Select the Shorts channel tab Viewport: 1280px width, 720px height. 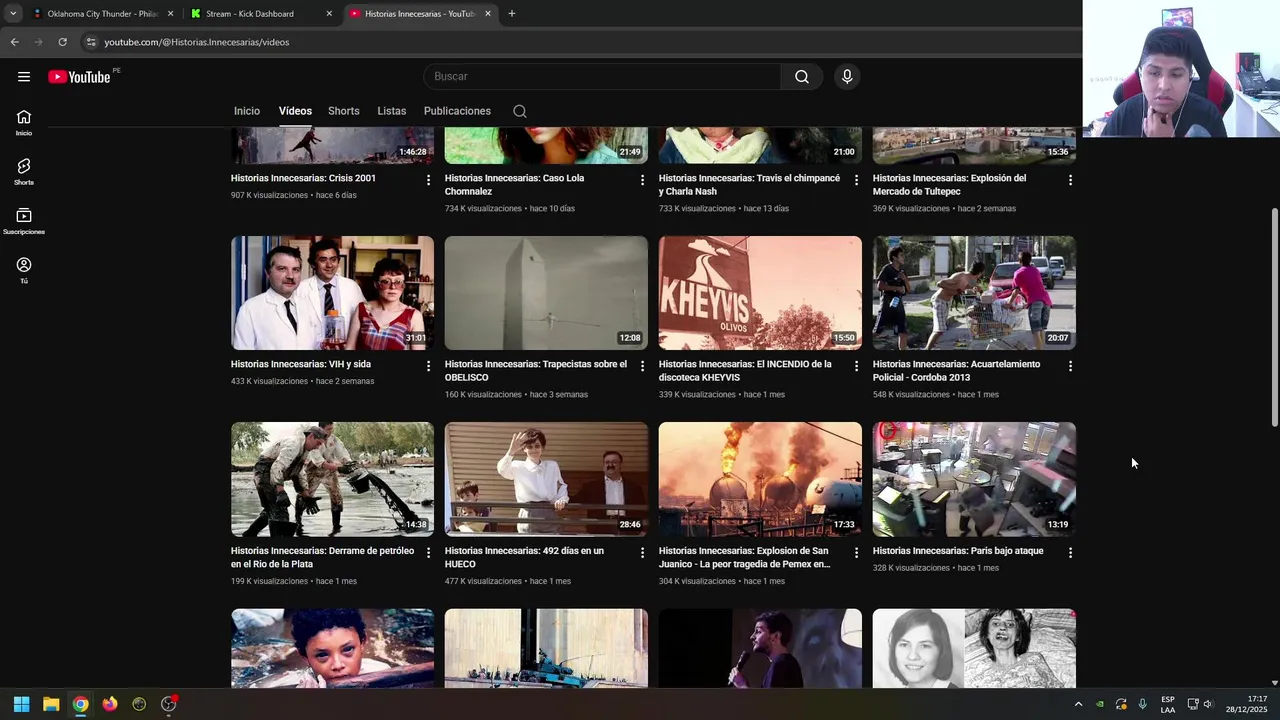[344, 111]
